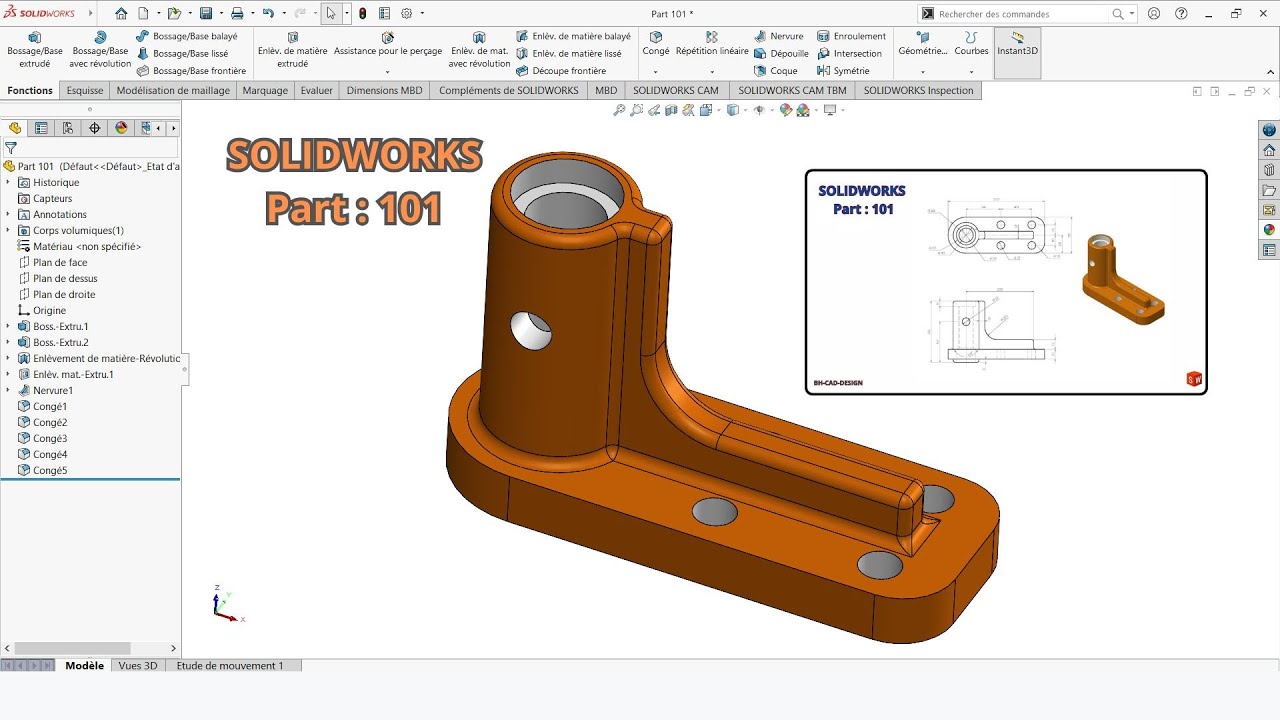Undo the last action with the Undo arrow

point(268,14)
